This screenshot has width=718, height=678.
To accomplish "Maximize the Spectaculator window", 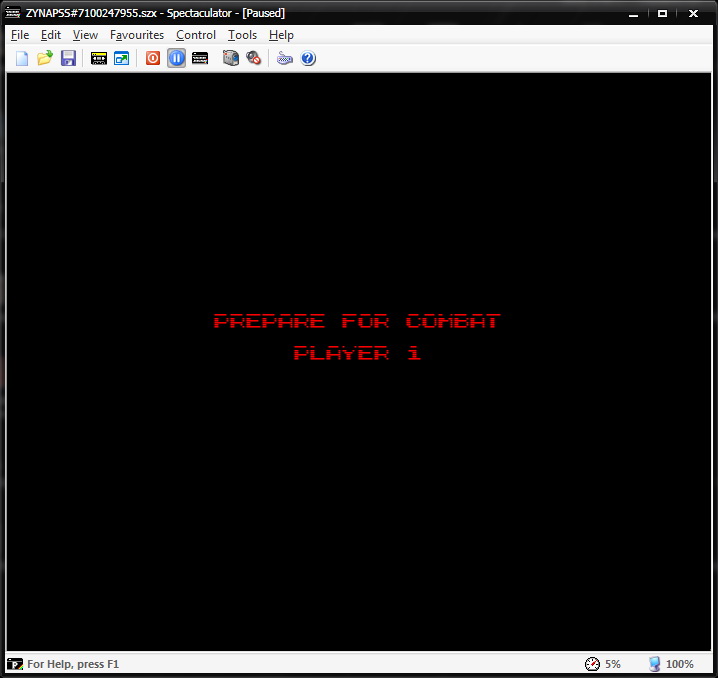I will (662, 14).
